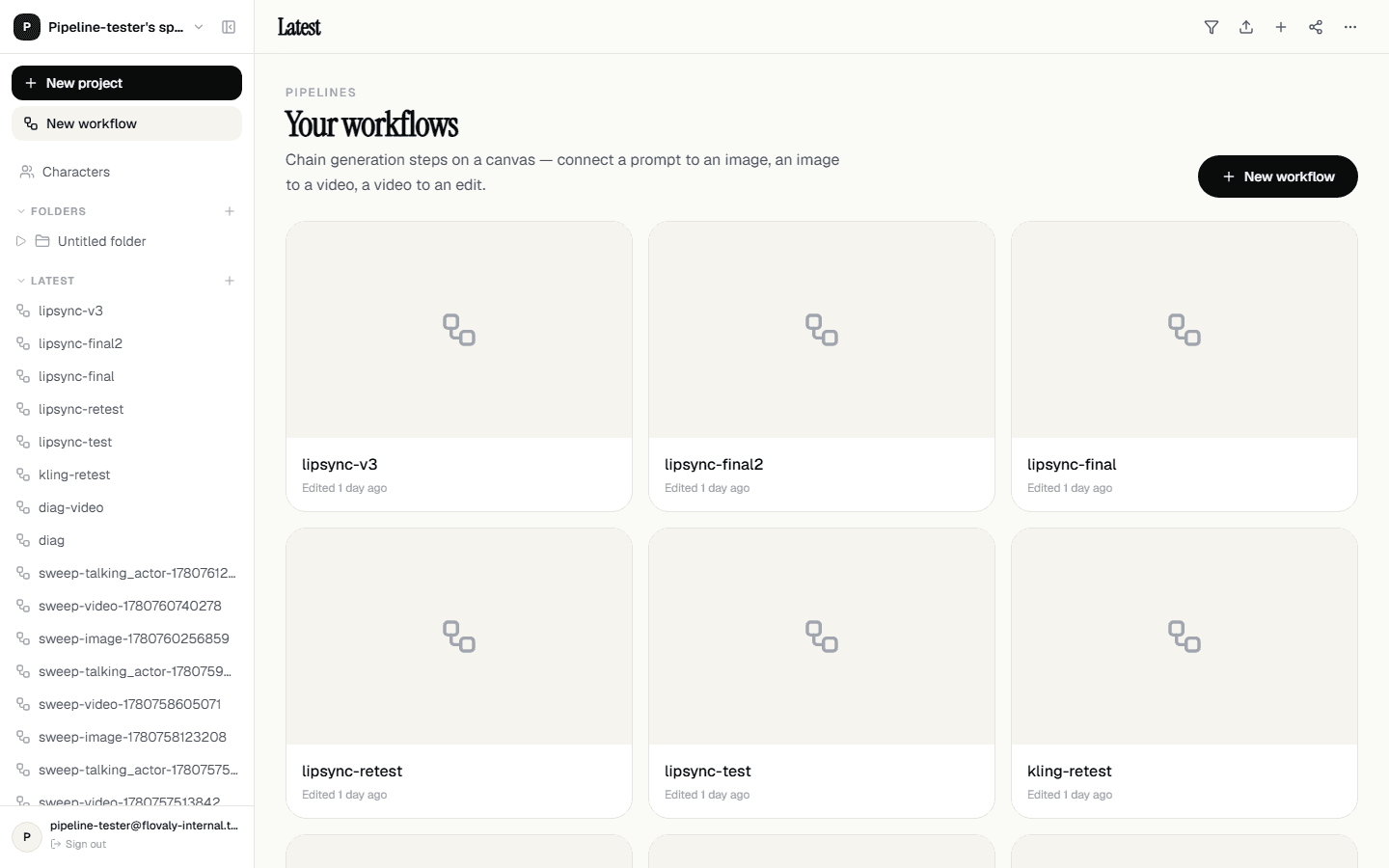Add item with Latest section plus icon
Image resolution: width=1389 pixels, height=868 pixels.
(230, 281)
